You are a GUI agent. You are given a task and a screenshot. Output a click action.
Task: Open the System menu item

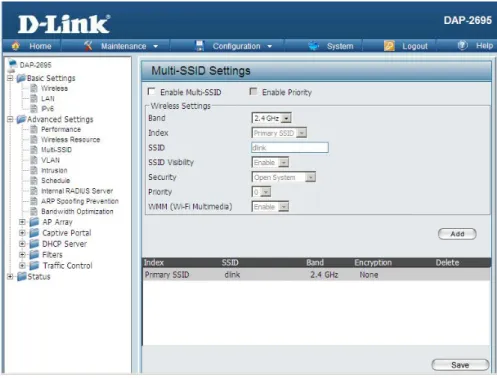(340, 46)
